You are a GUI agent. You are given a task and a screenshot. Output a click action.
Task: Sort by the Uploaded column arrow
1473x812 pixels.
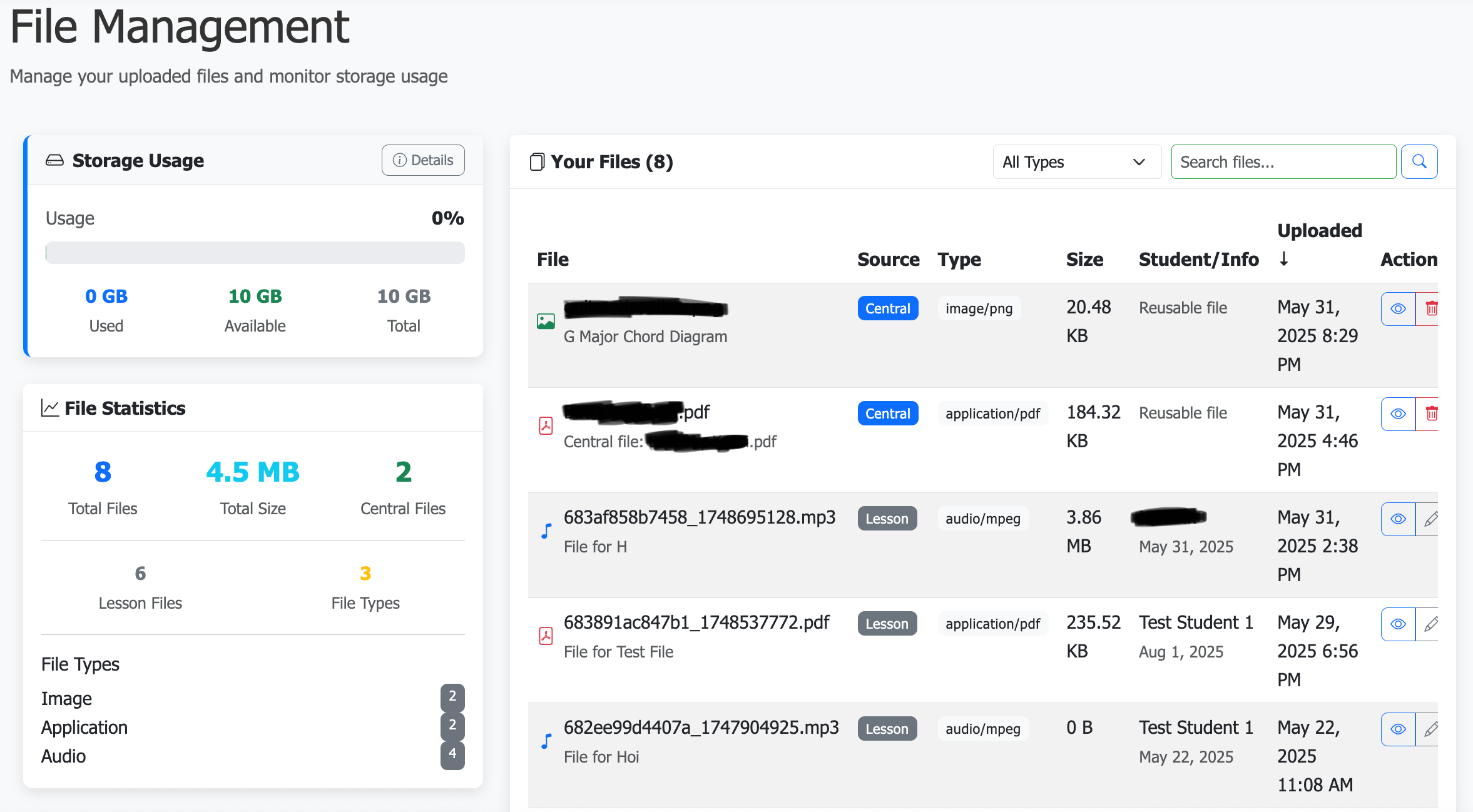[x=1283, y=259]
